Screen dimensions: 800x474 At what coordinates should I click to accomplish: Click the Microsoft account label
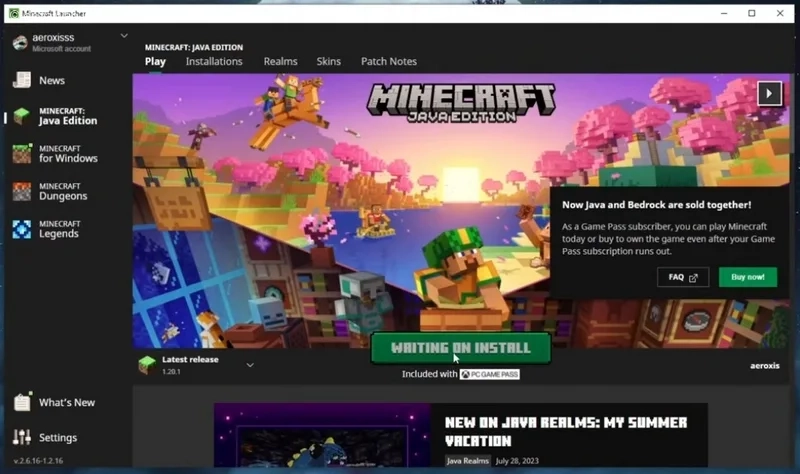[61, 48]
